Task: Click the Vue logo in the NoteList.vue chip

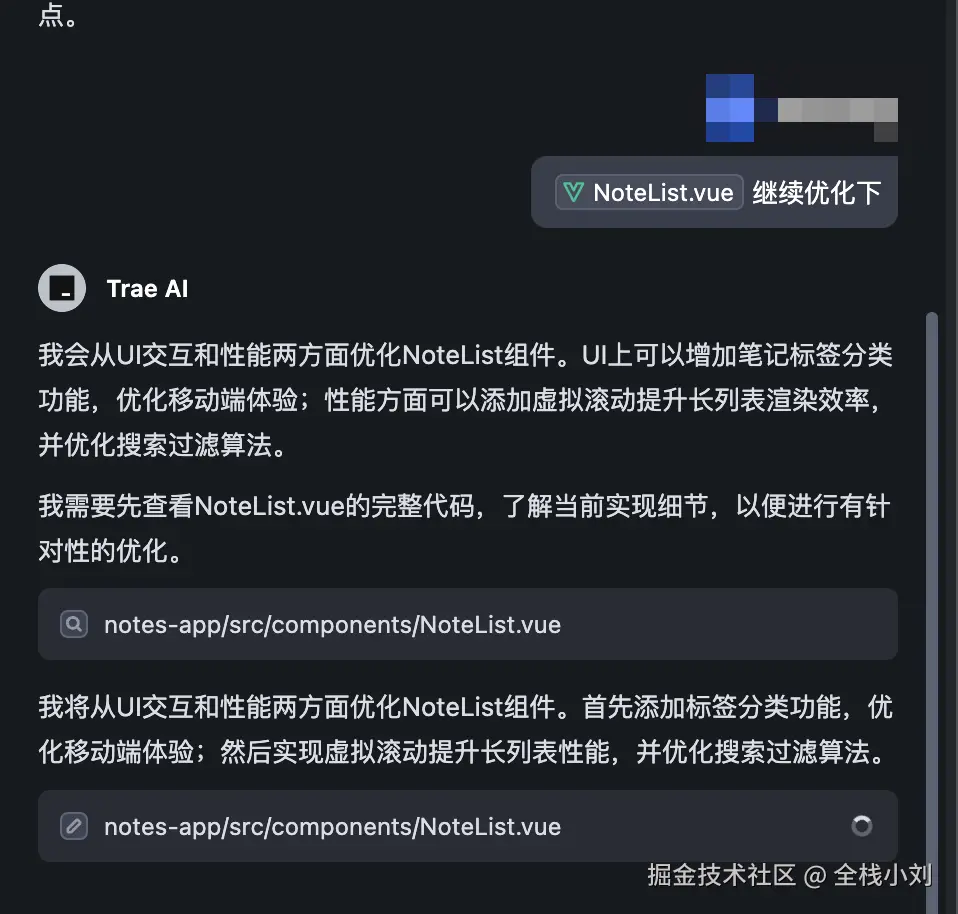Action: click(x=573, y=192)
